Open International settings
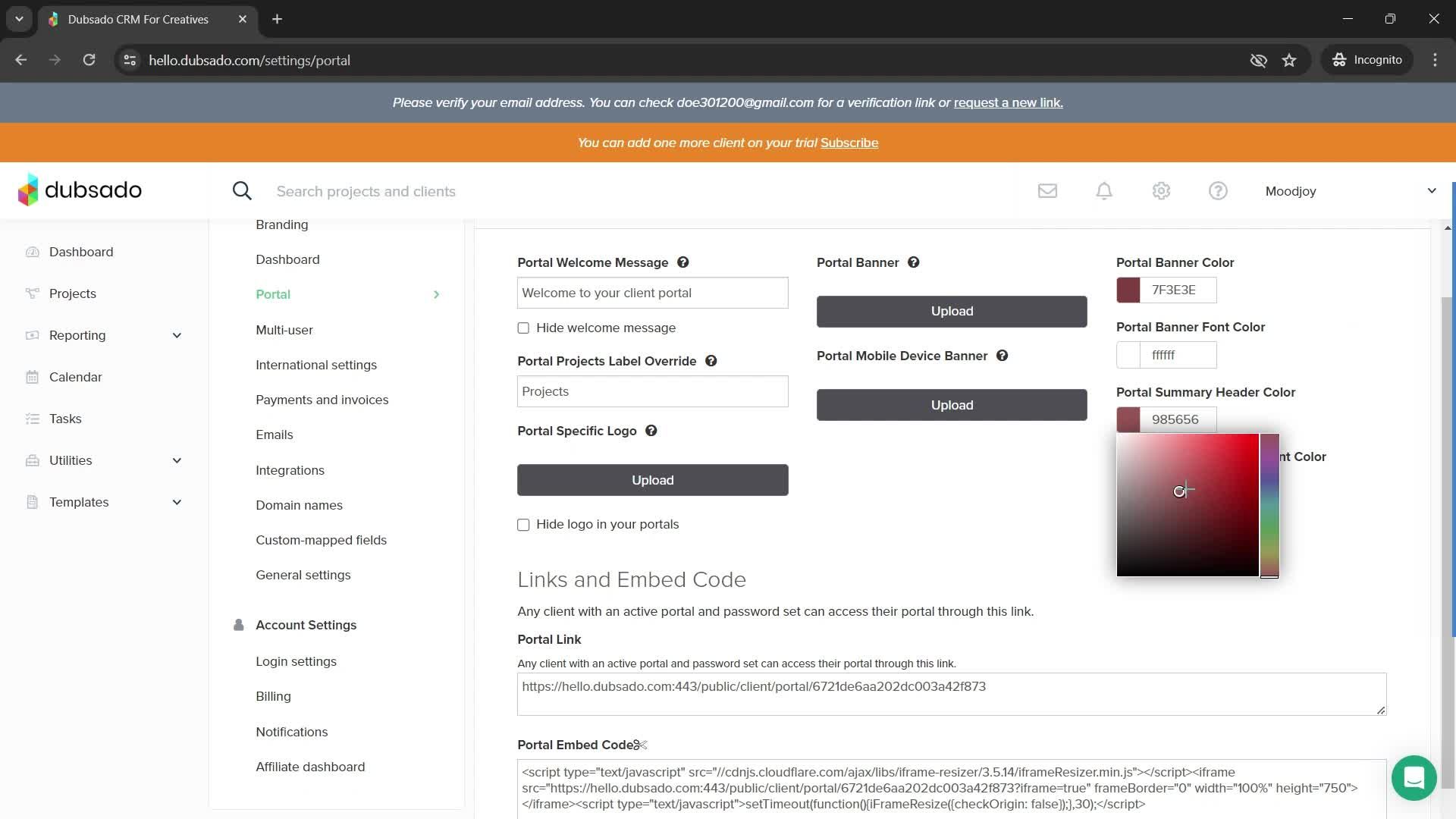The width and height of the screenshot is (1456, 819). point(316,365)
